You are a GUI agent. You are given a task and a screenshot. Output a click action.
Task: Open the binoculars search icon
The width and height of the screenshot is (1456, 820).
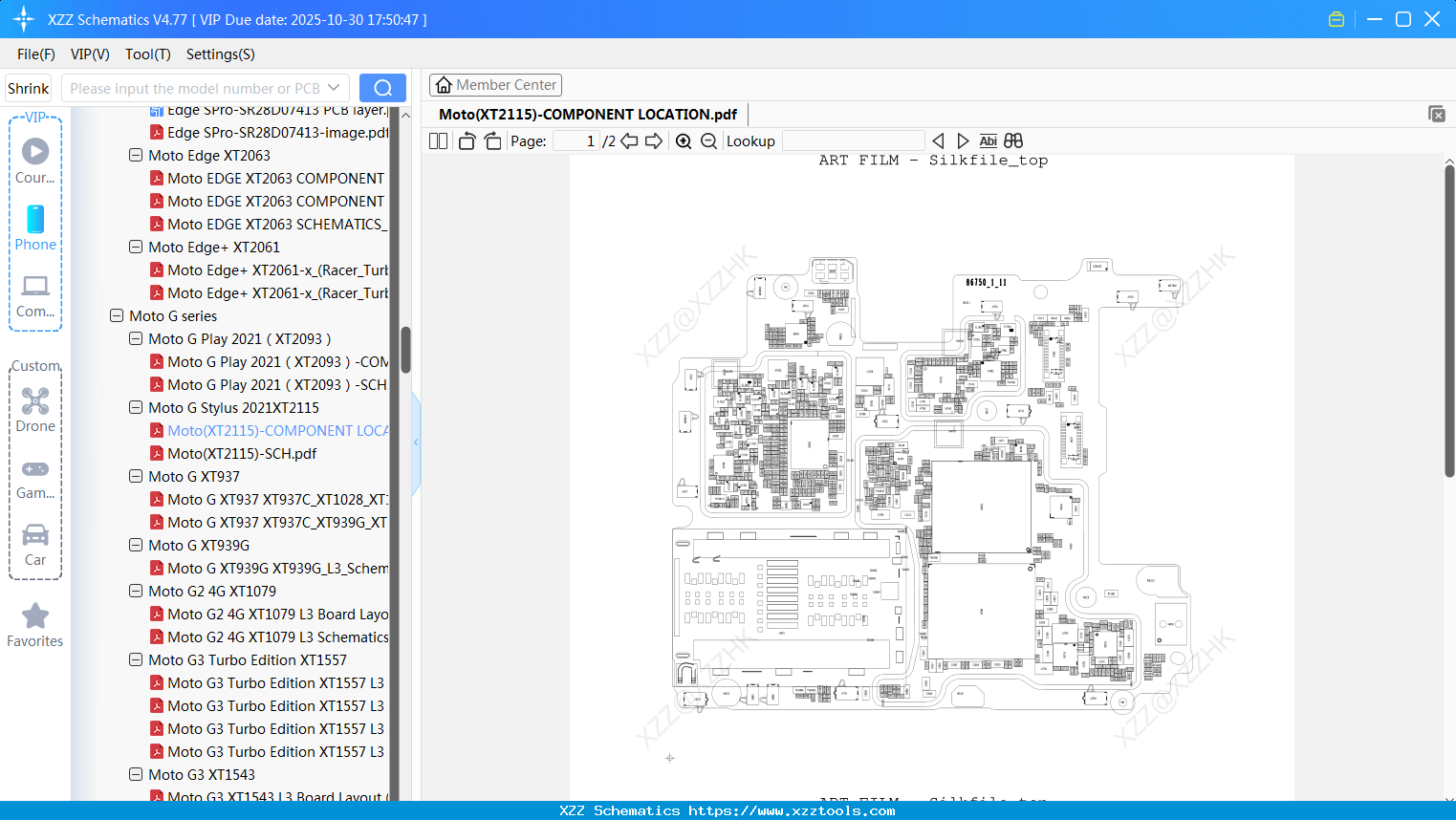1012,140
